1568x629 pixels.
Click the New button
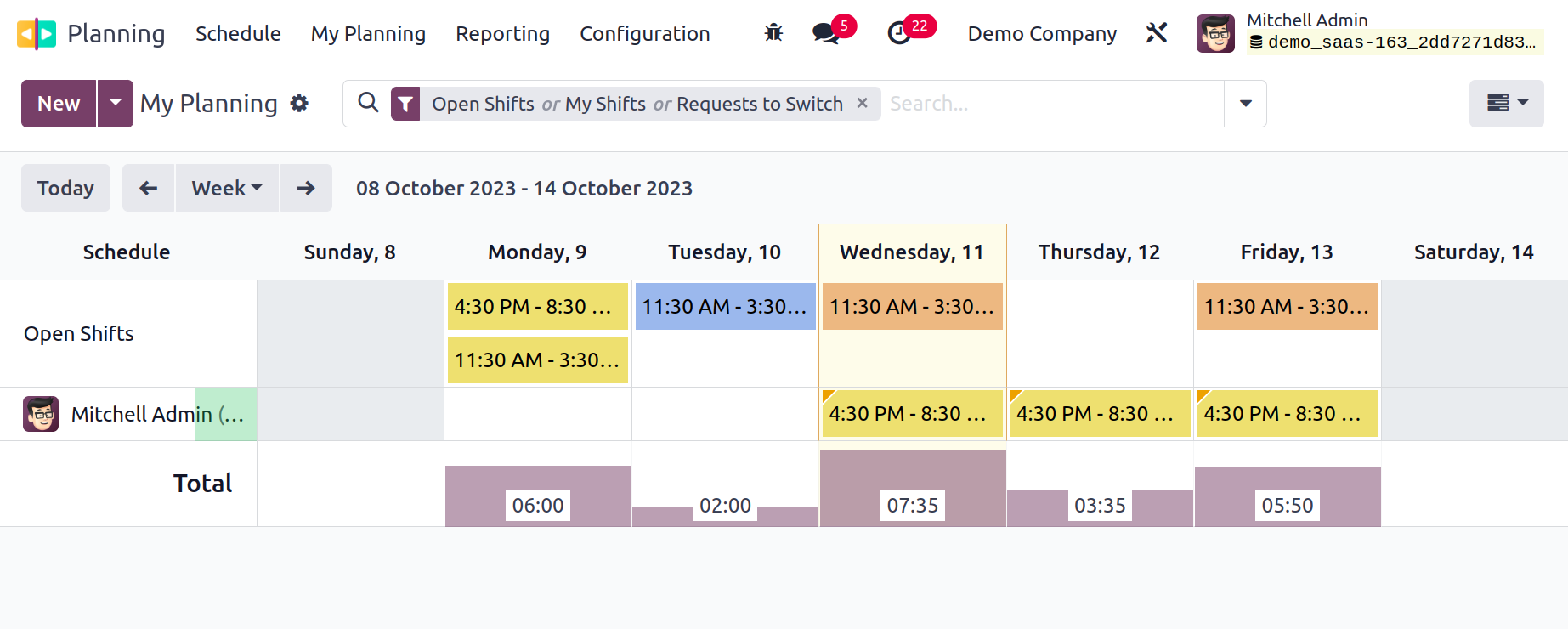pyautogui.click(x=59, y=104)
